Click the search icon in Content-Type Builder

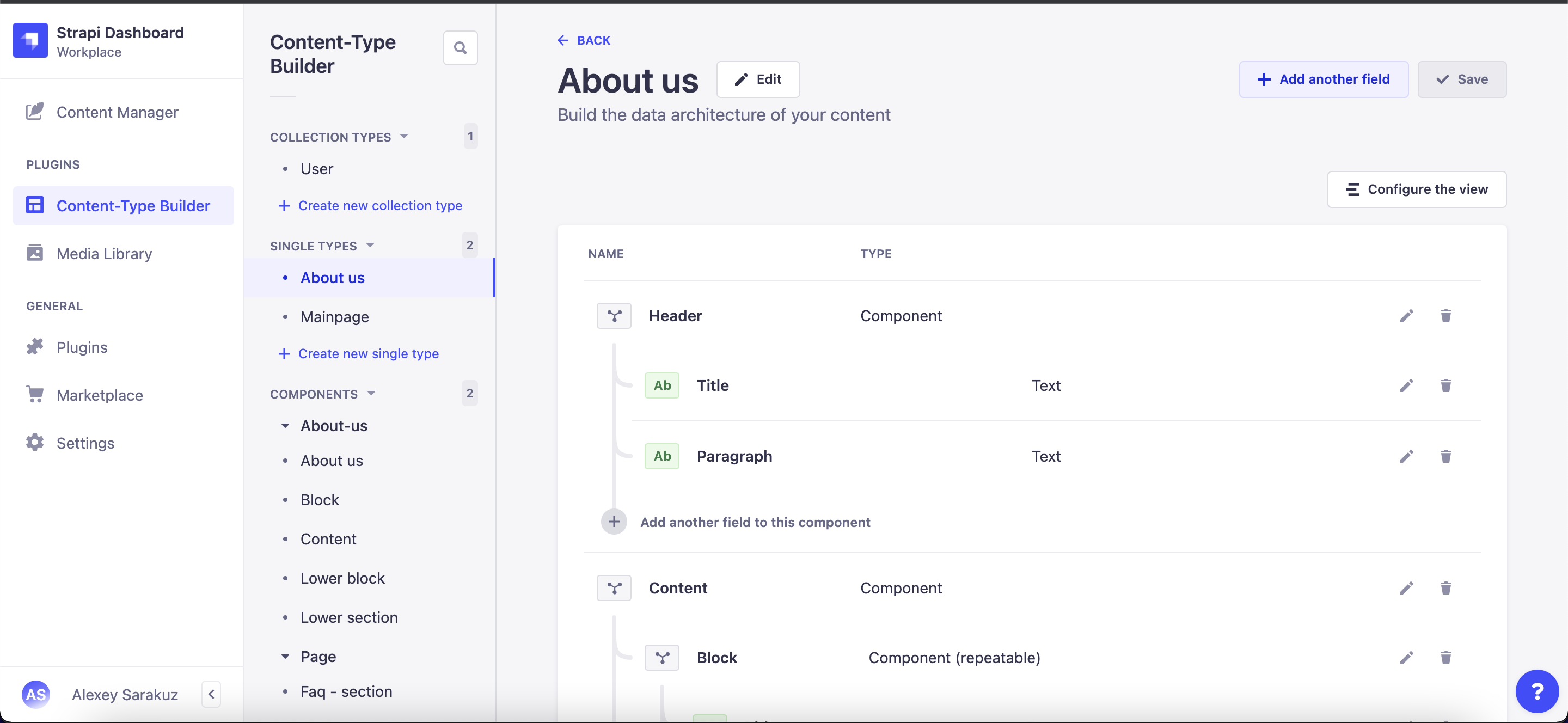point(460,48)
